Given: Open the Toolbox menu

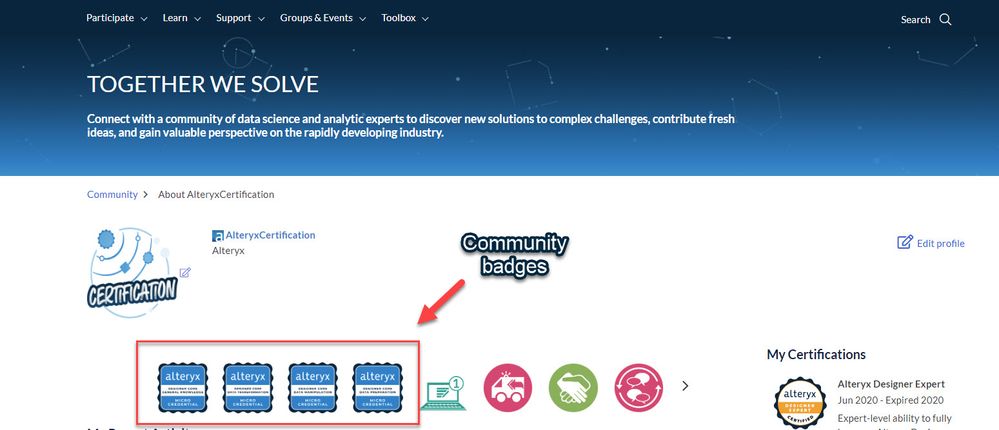Looking at the screenshot, I should (405, 18).
